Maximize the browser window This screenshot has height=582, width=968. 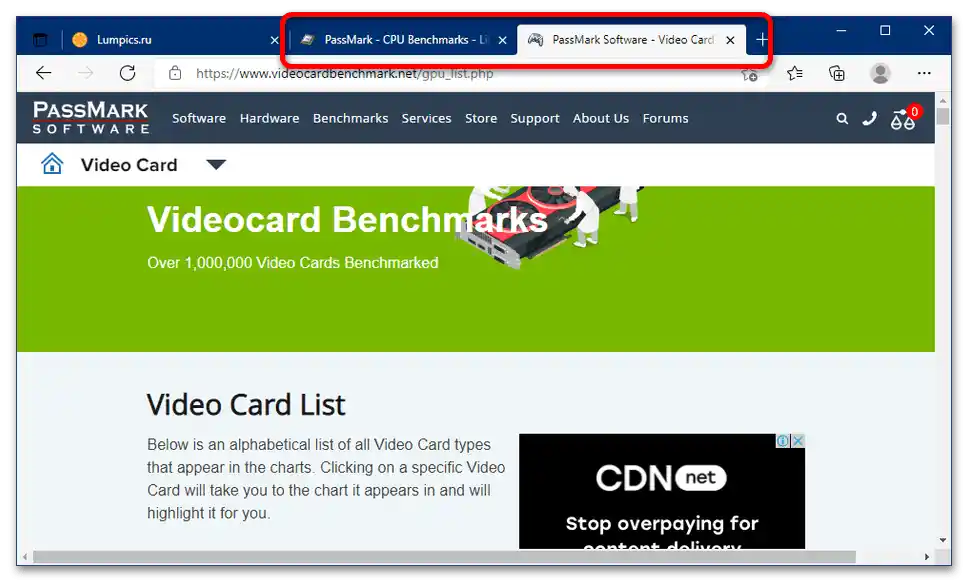885,30
